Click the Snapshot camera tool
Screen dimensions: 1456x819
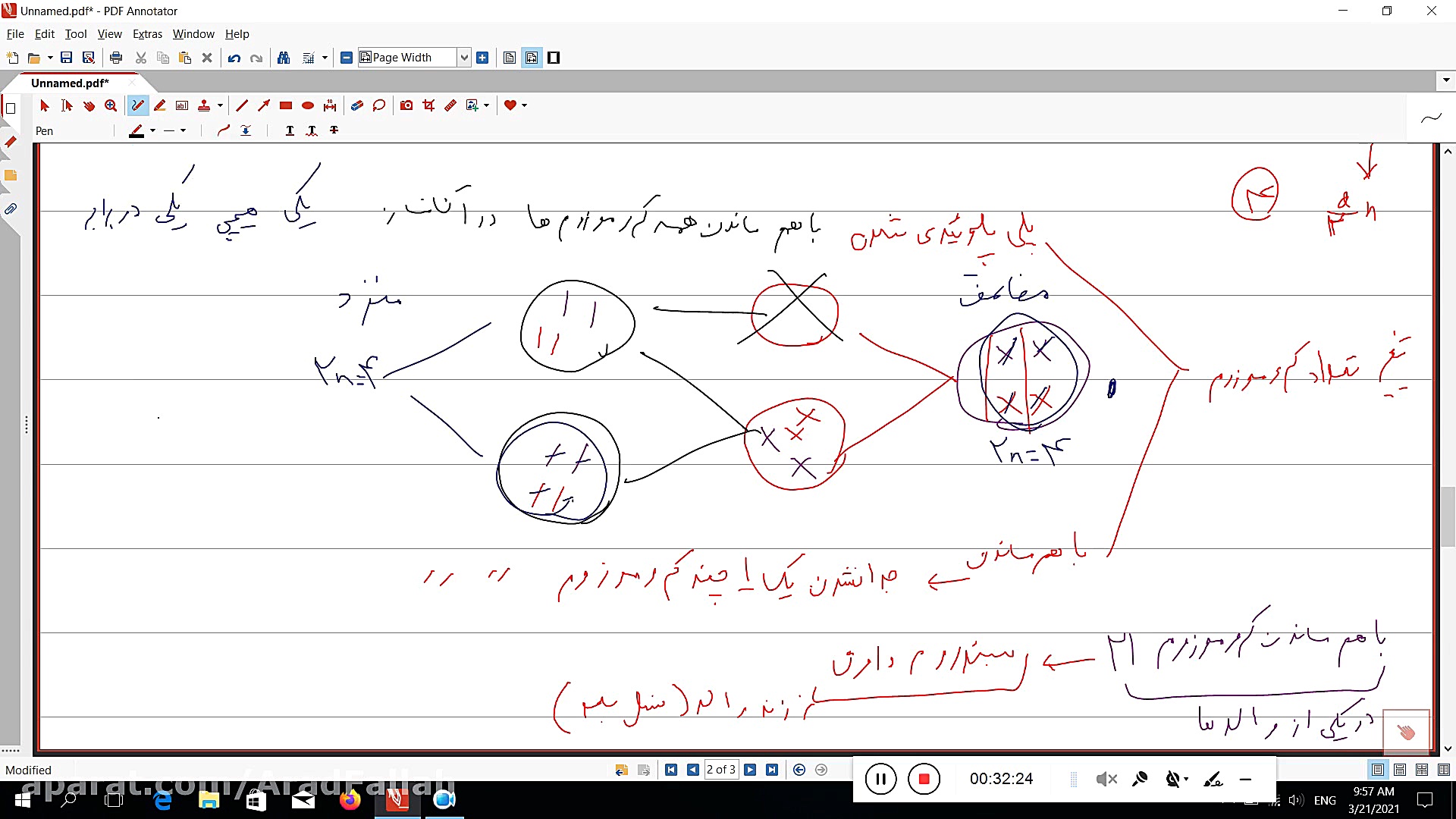click(x=406, y=105)
